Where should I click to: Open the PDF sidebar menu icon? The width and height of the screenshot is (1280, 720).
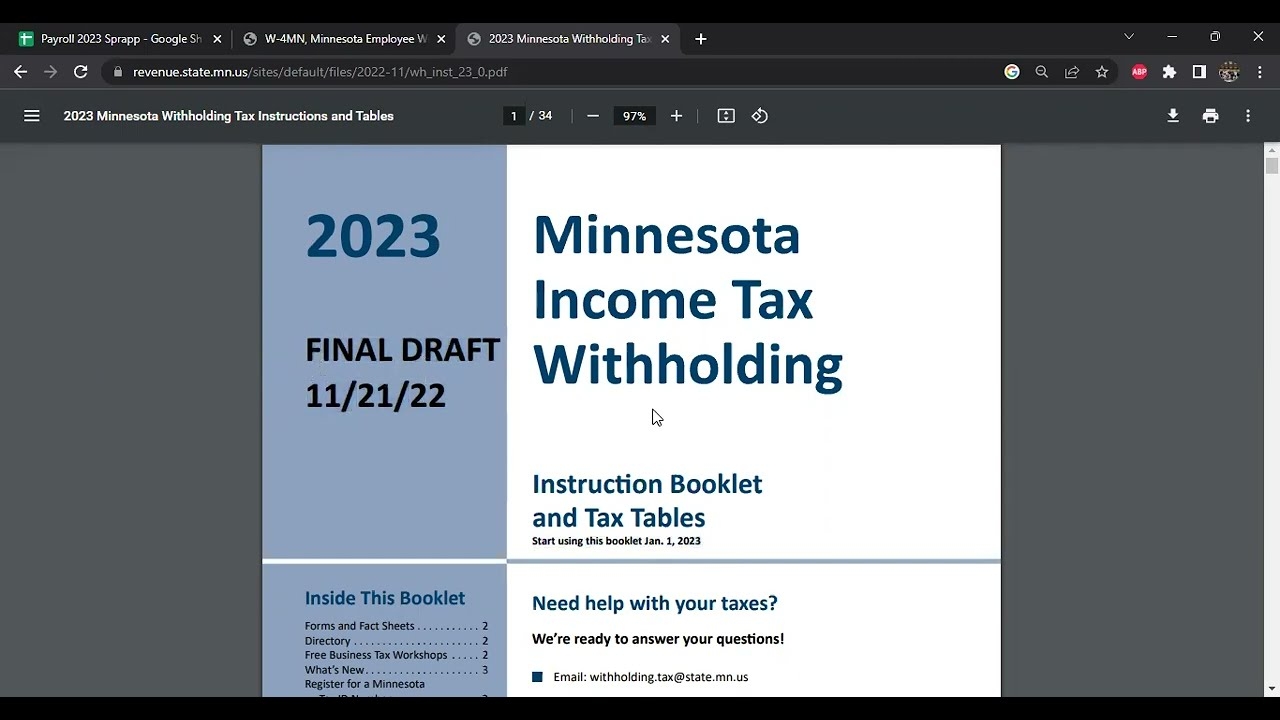click(32, 116)
